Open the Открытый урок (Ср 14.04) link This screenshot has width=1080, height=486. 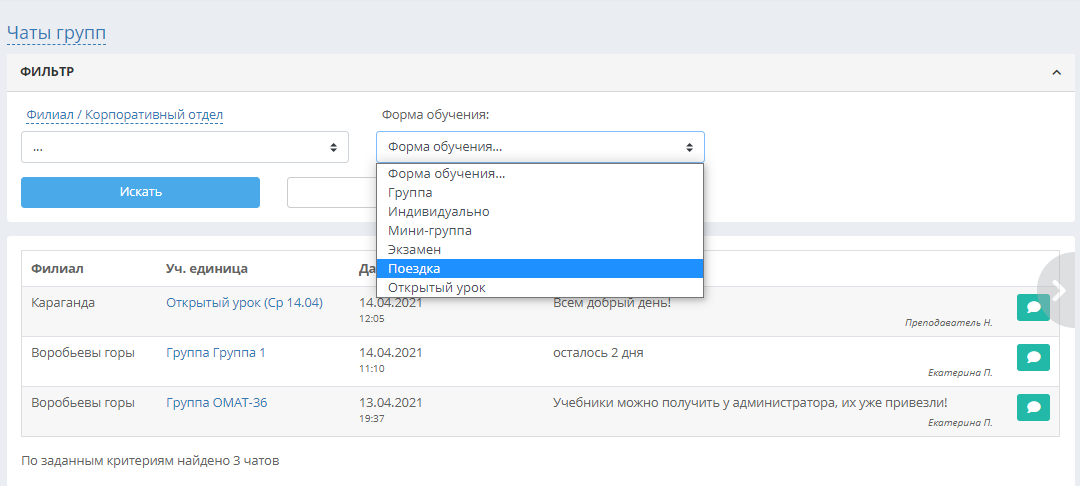[x=245, y=302]
